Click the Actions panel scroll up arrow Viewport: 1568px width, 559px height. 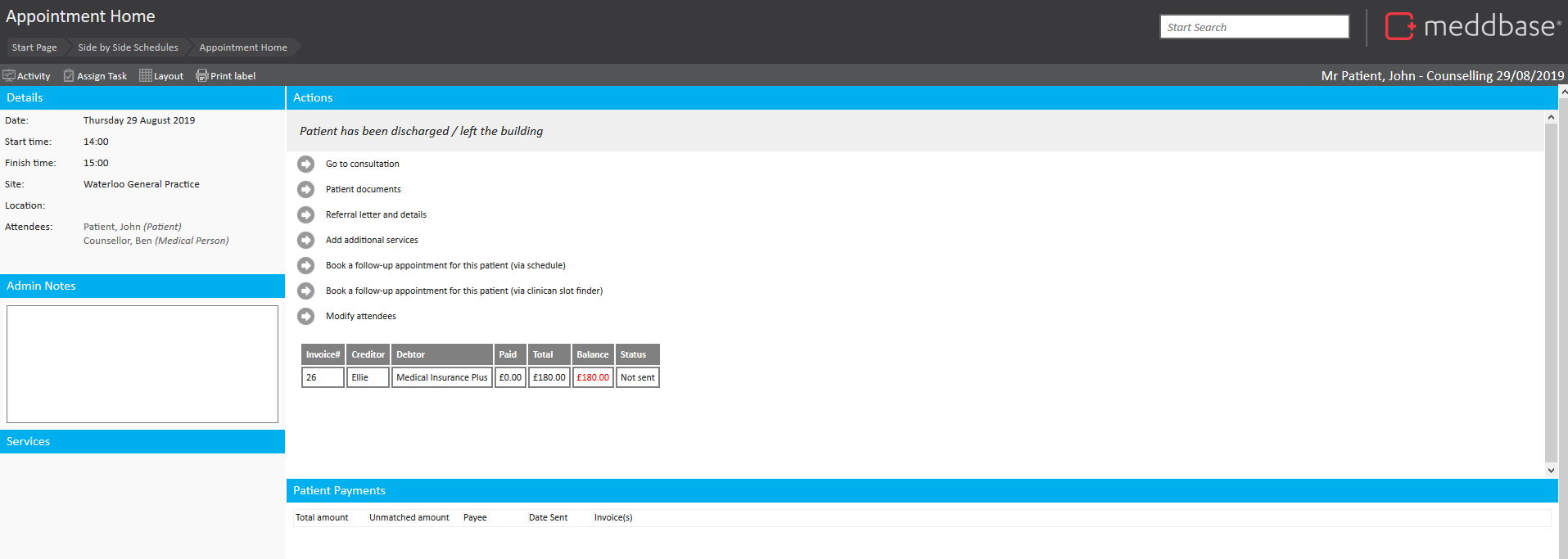pyautogui.click(x=1551, y=118)
